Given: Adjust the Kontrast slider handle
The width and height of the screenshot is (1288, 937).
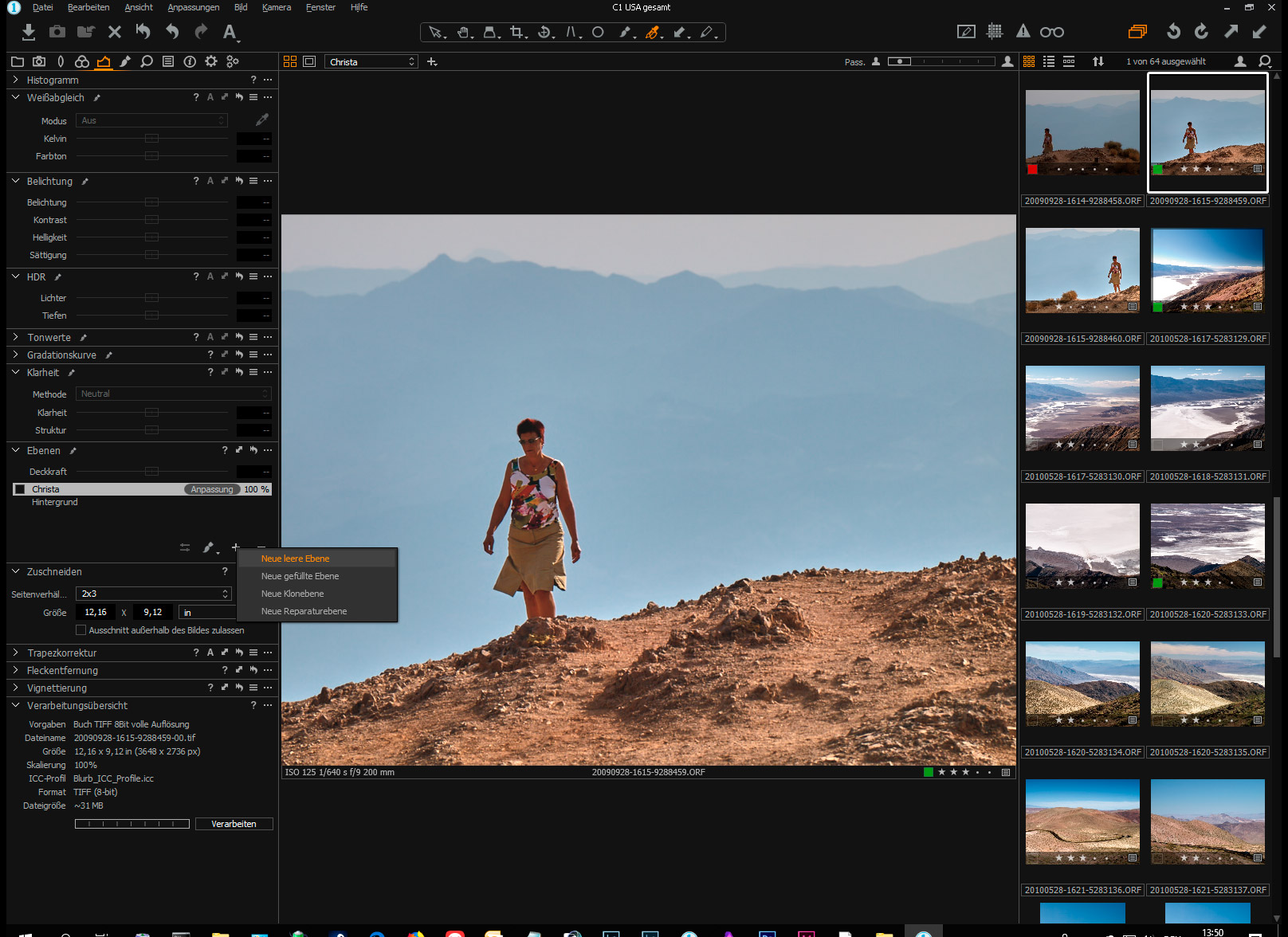Looking at the screenshot, I should pyautogui.click(x=151, y=220).
